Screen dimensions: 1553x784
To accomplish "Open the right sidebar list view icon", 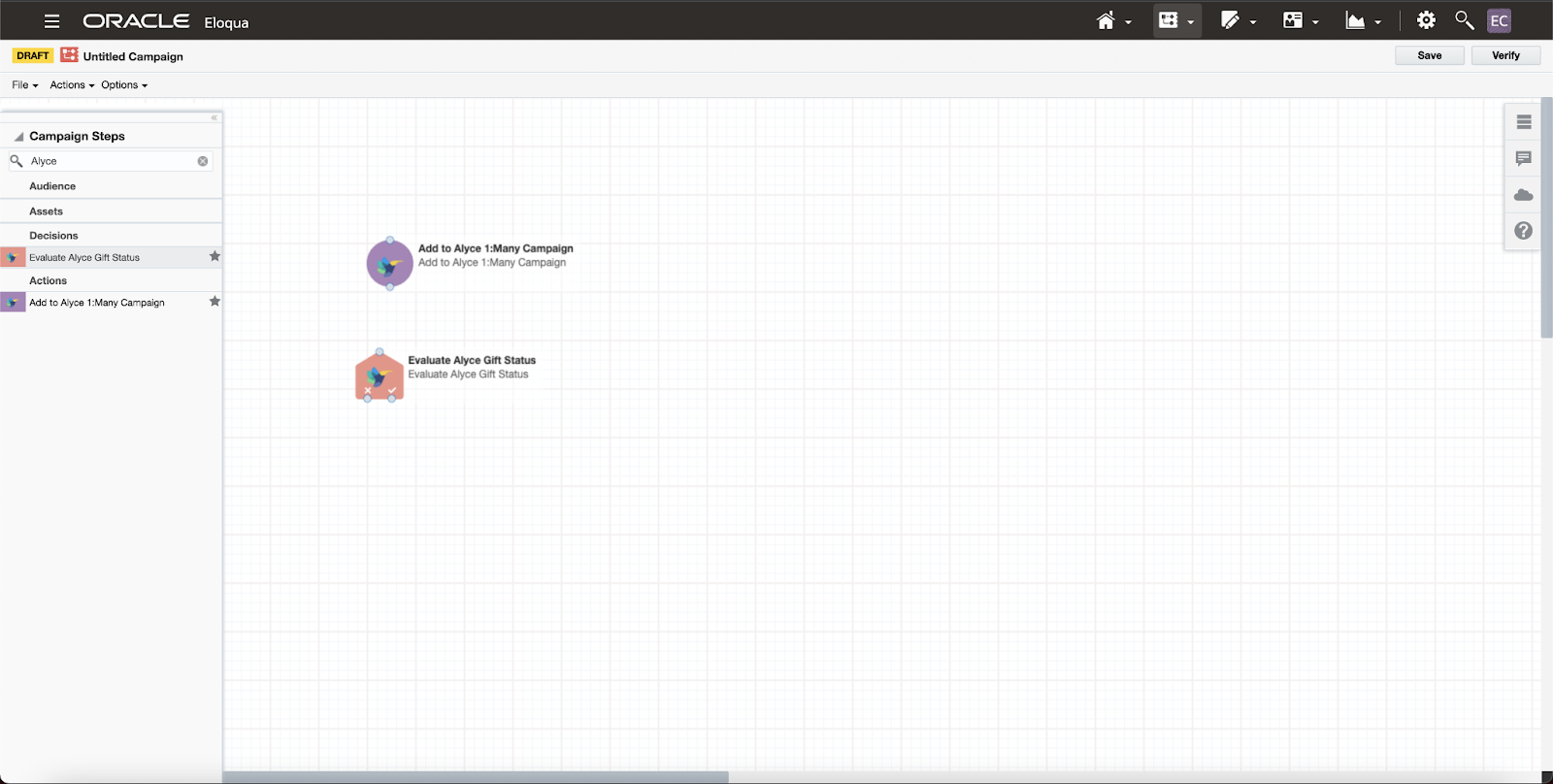I will [x=1524, y=122].
